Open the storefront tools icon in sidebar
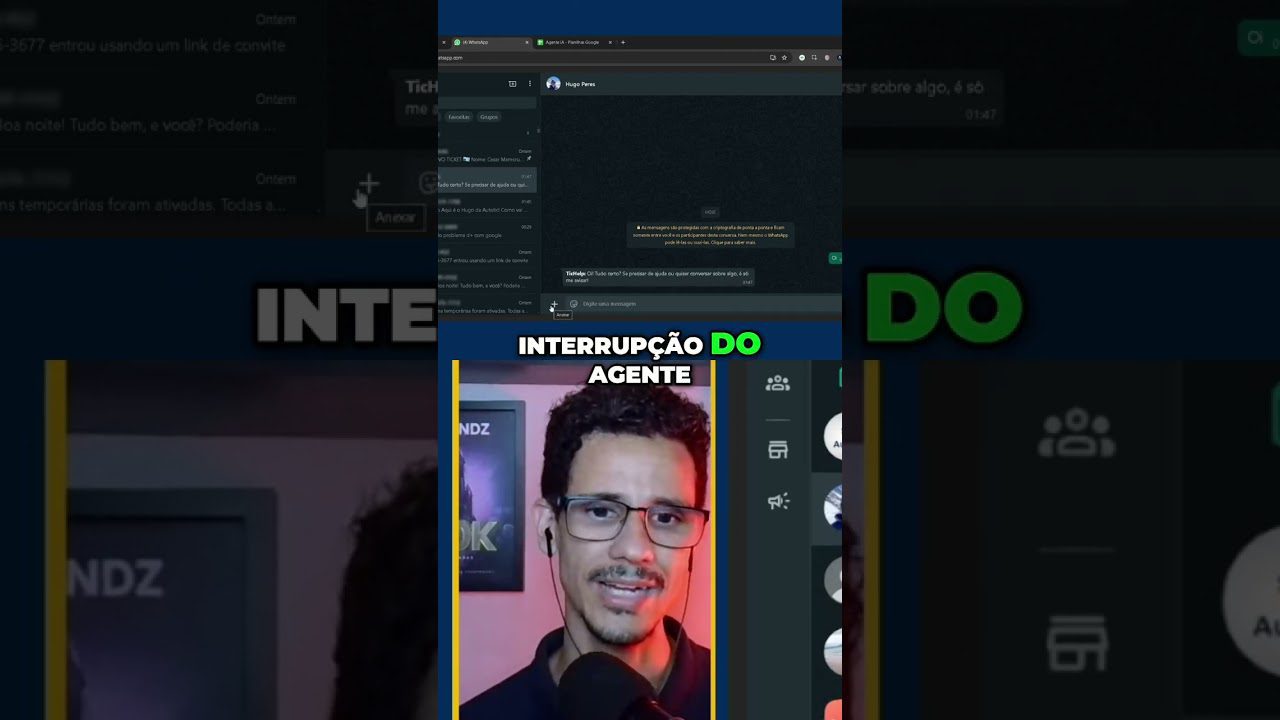Viewport: 1280px width, 720px height. point(777,450)
